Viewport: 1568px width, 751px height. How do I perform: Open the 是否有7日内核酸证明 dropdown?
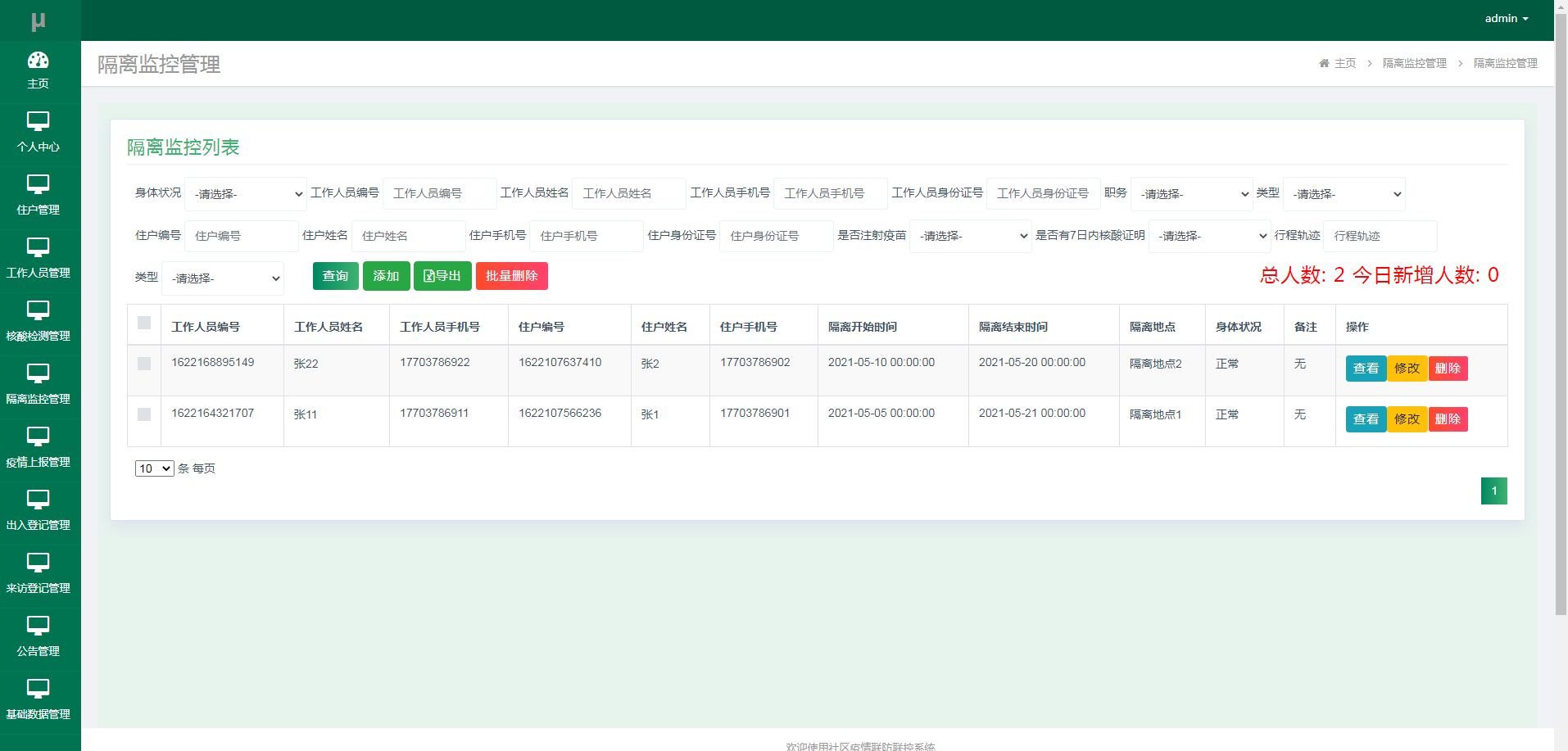click(1210, 236)
